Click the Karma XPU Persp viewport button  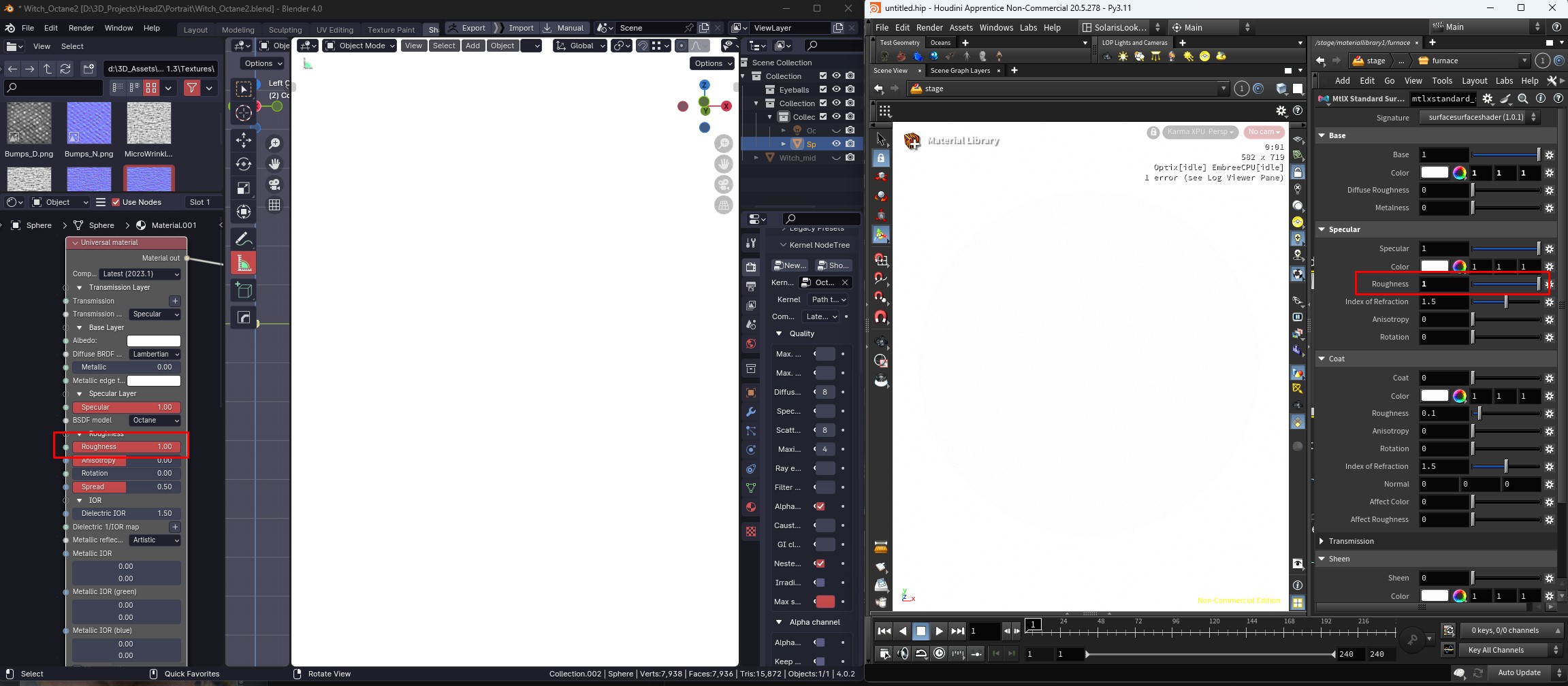click(1200, 132)
